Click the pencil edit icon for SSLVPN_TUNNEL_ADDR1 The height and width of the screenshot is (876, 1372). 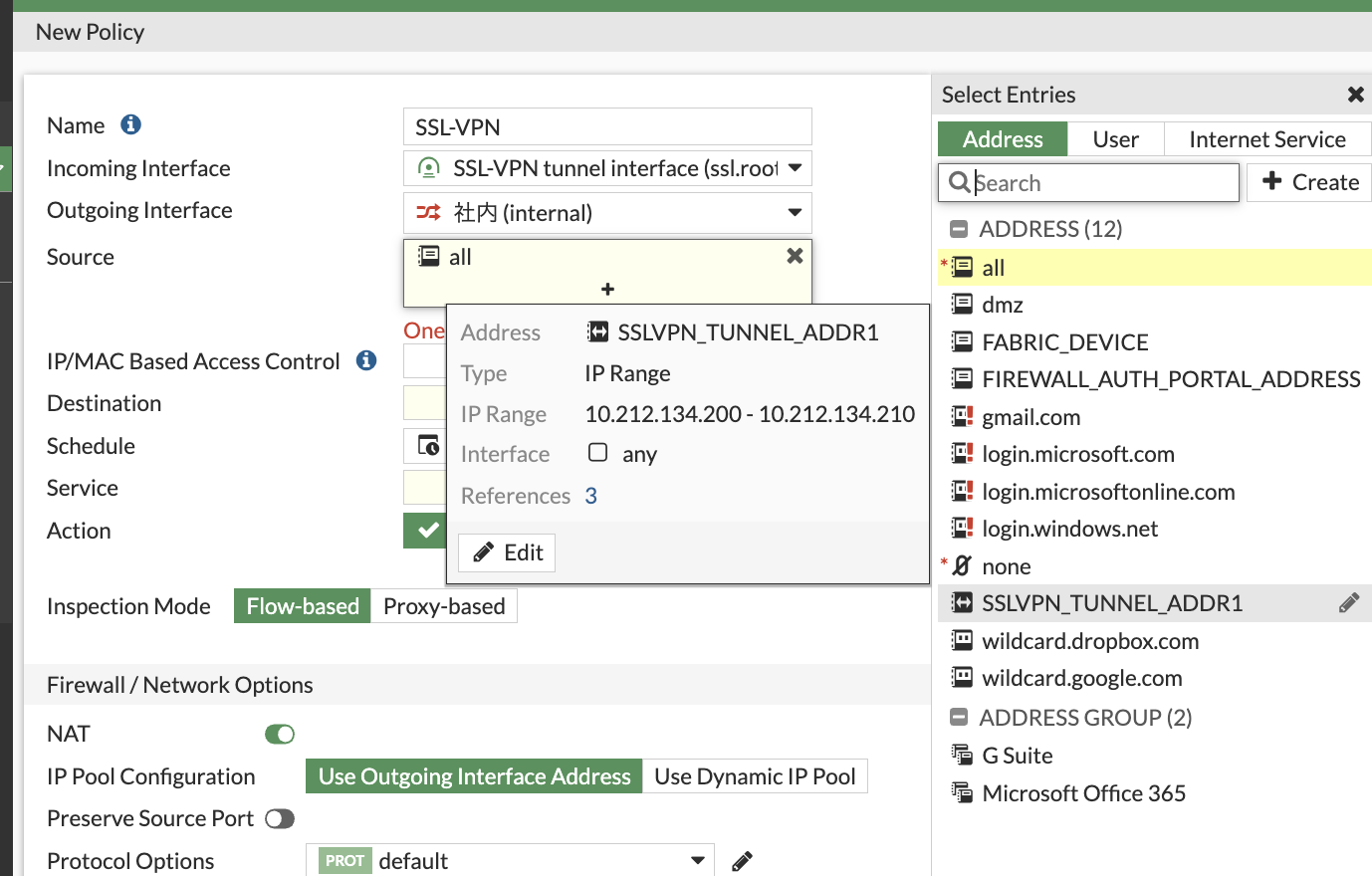pyautogui.click(x=1349, y=602)
